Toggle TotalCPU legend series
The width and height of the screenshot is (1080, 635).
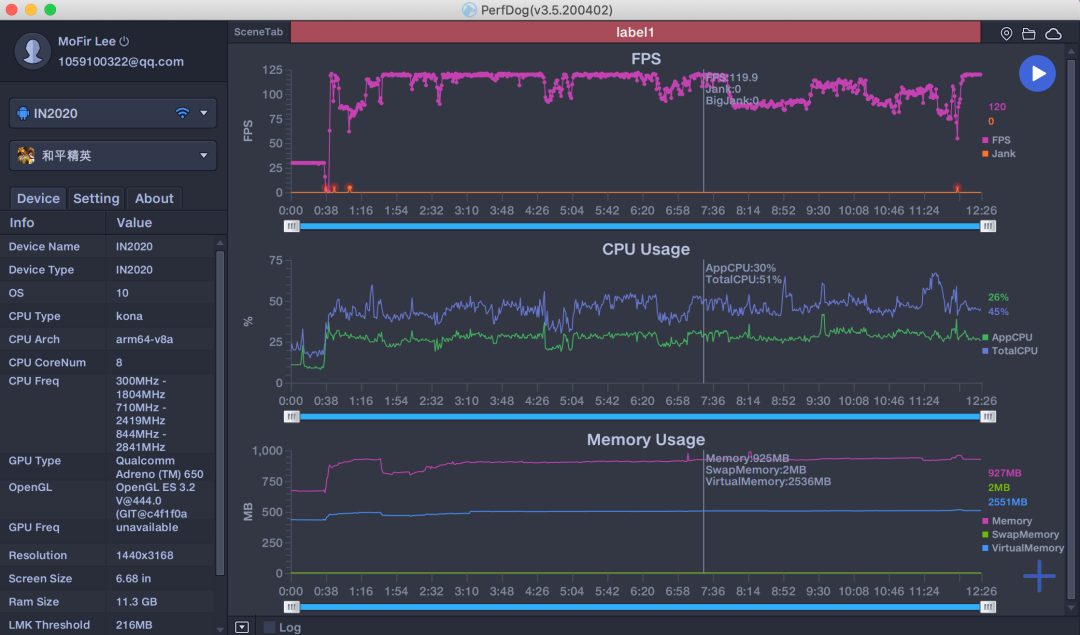pos(1010,351)
